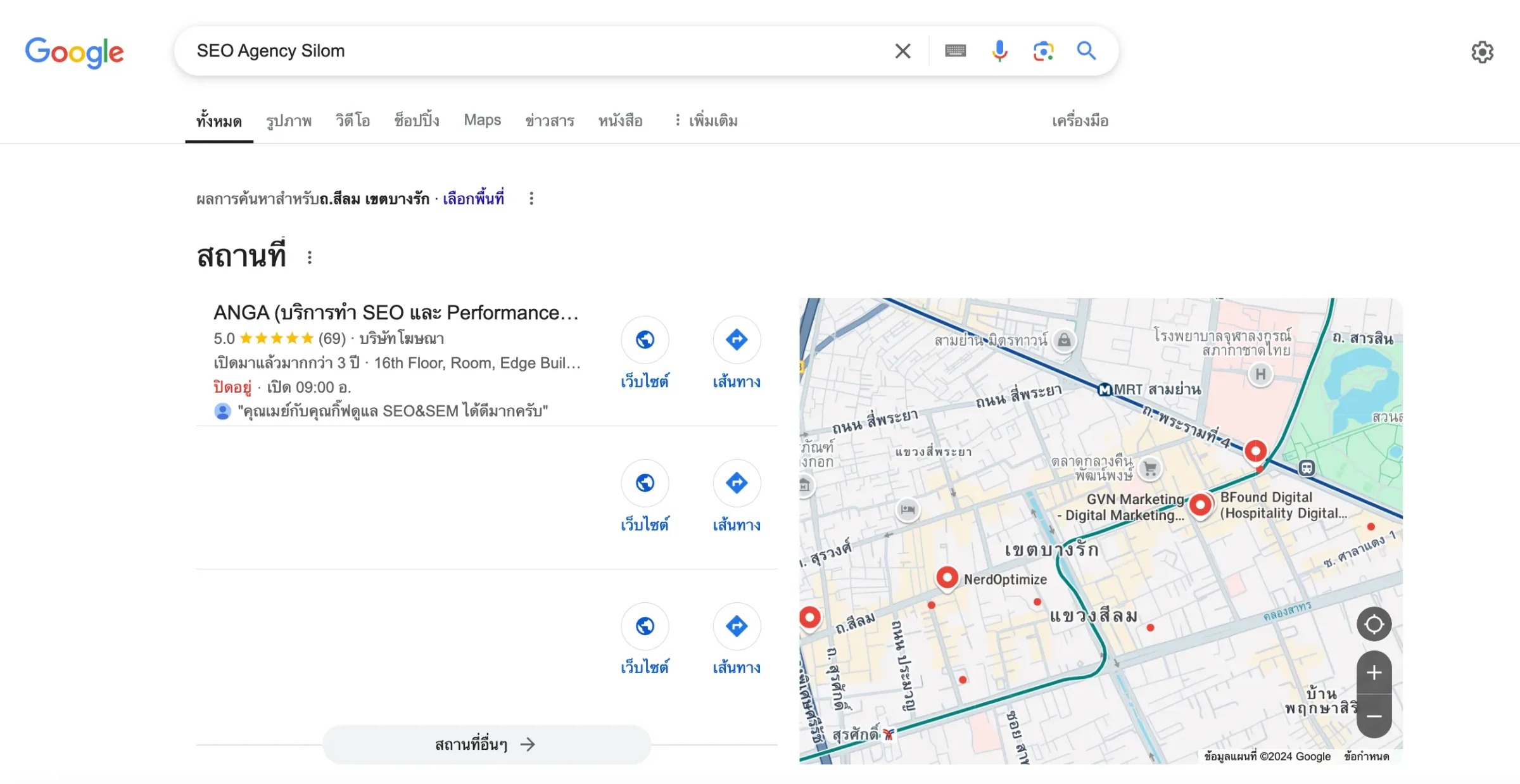Select the ทั้งหมด tab
Screen dimensions: 1520x784
(x=219, y=120)
